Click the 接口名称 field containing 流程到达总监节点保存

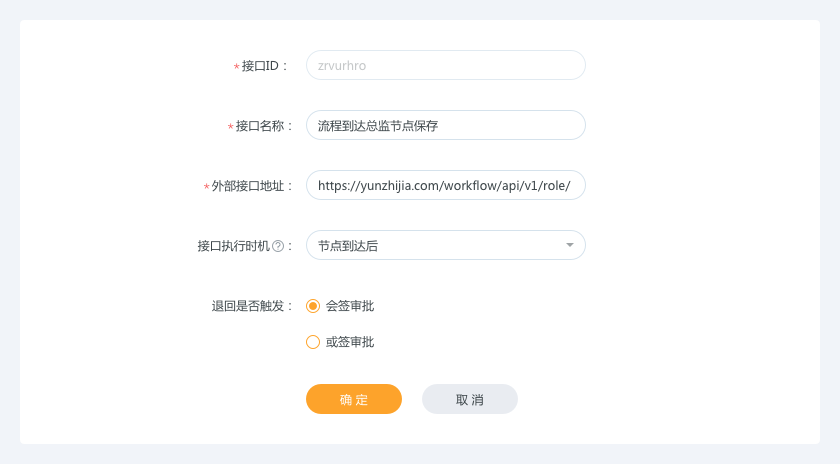[x=446, y=125]
